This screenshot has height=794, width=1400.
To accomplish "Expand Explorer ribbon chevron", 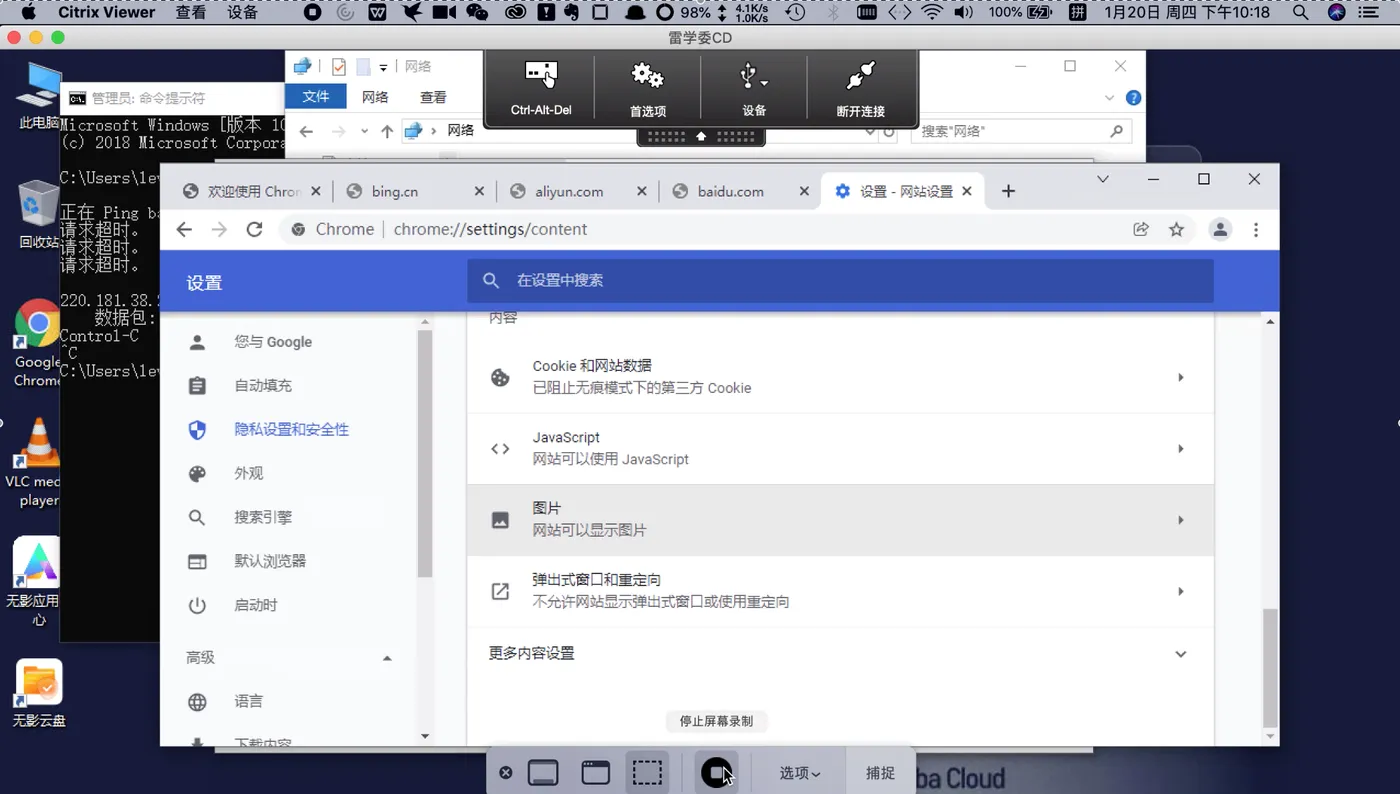I will 1109,98.
